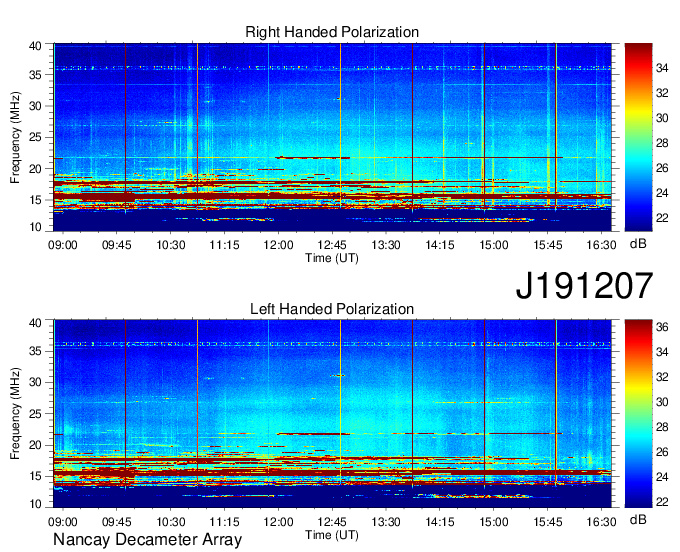Select Time (UT) label under bottom plot
The image size is (680, 552).
[x=332, y=535]
